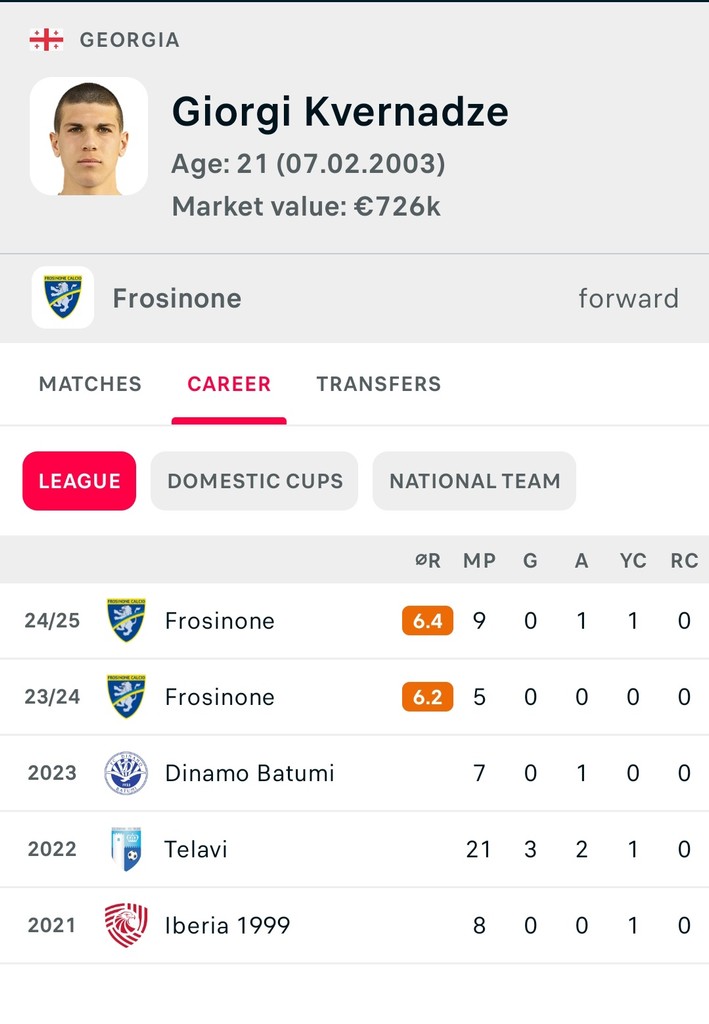Select the Career tab
709x1024 pixels.
click(x=229, y=384)
